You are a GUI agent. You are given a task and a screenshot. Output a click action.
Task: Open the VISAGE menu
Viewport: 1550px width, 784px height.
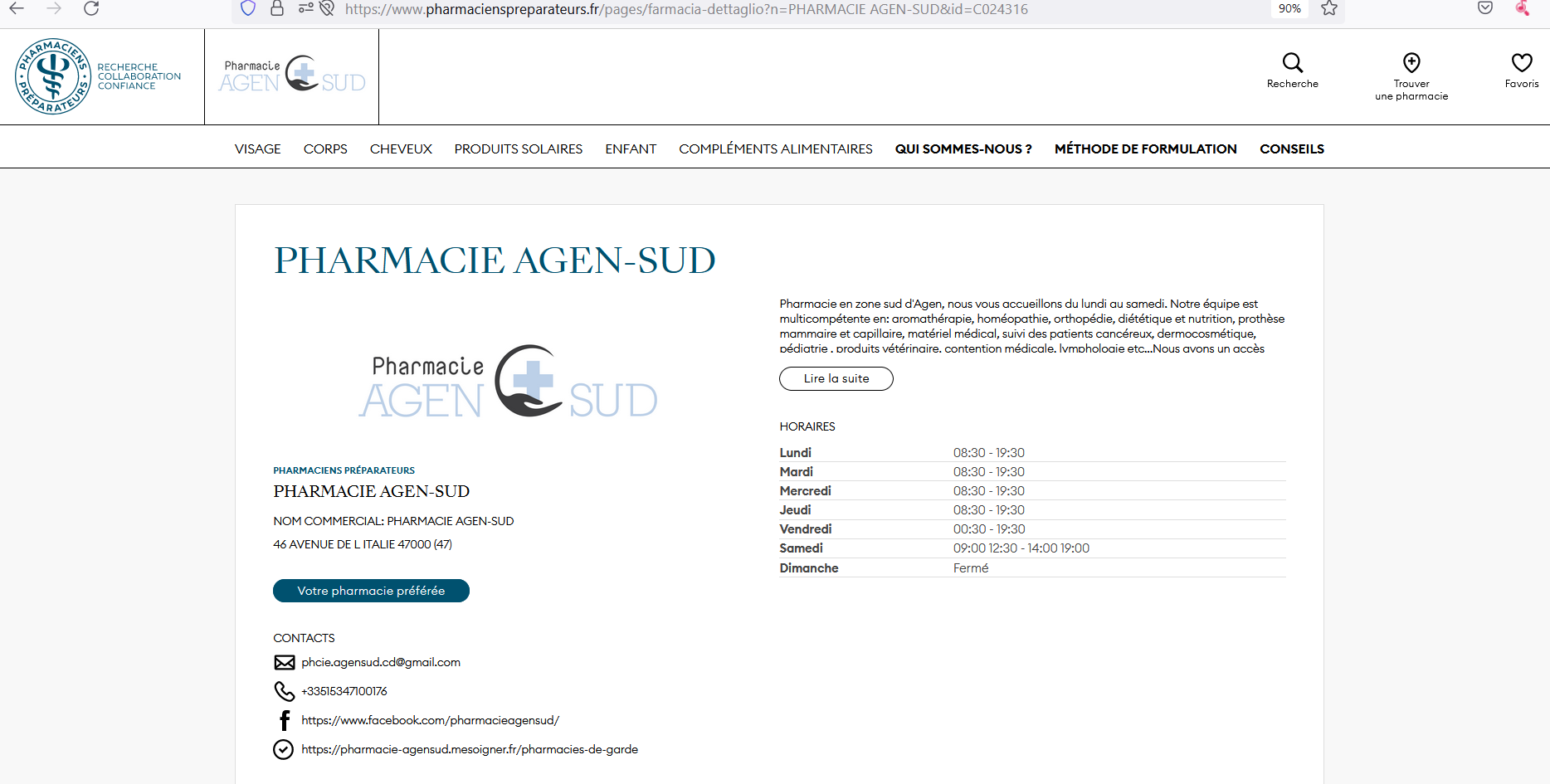[257, 149]
